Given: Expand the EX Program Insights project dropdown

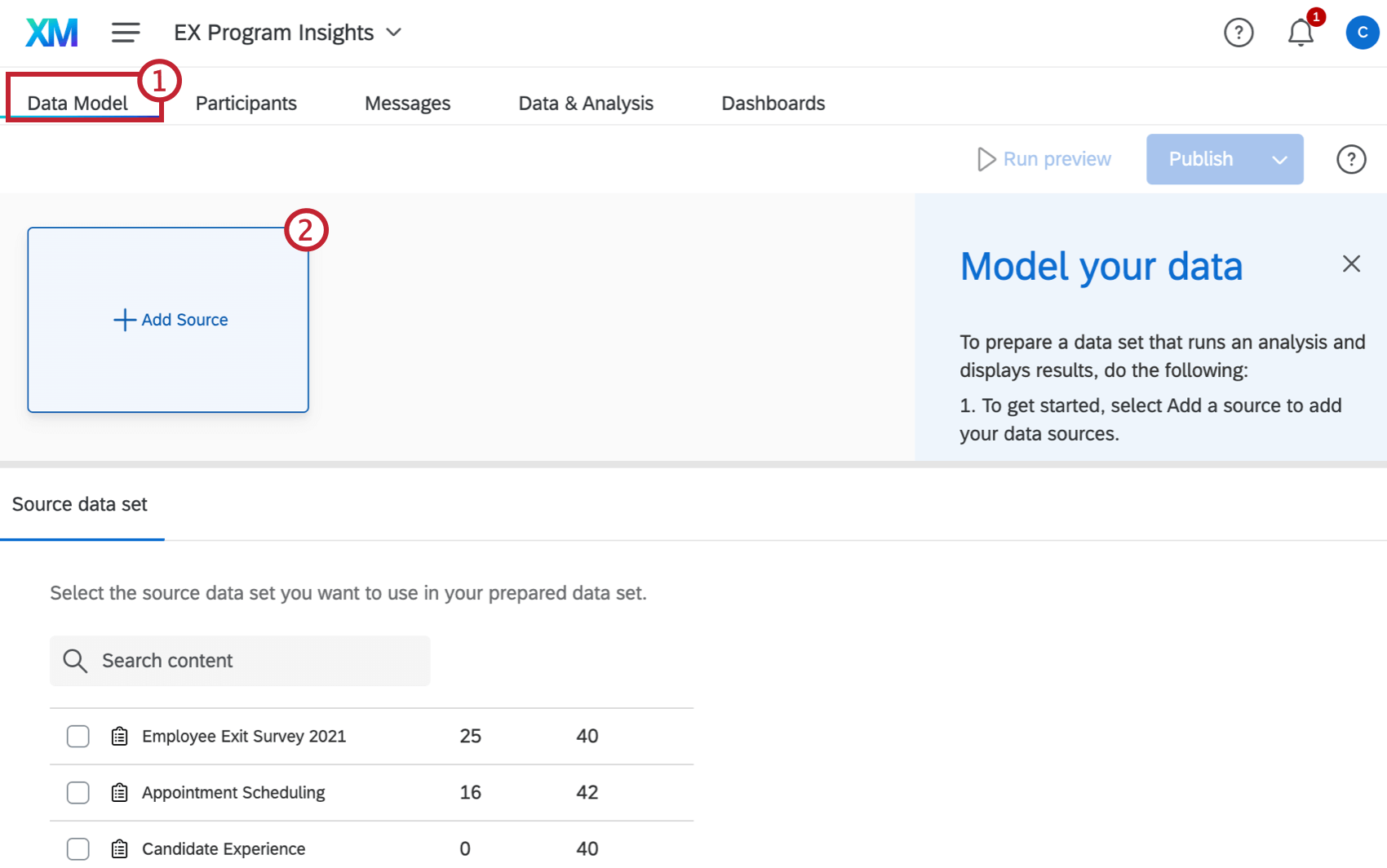Looking at the screenshot, I should point(394,33).
